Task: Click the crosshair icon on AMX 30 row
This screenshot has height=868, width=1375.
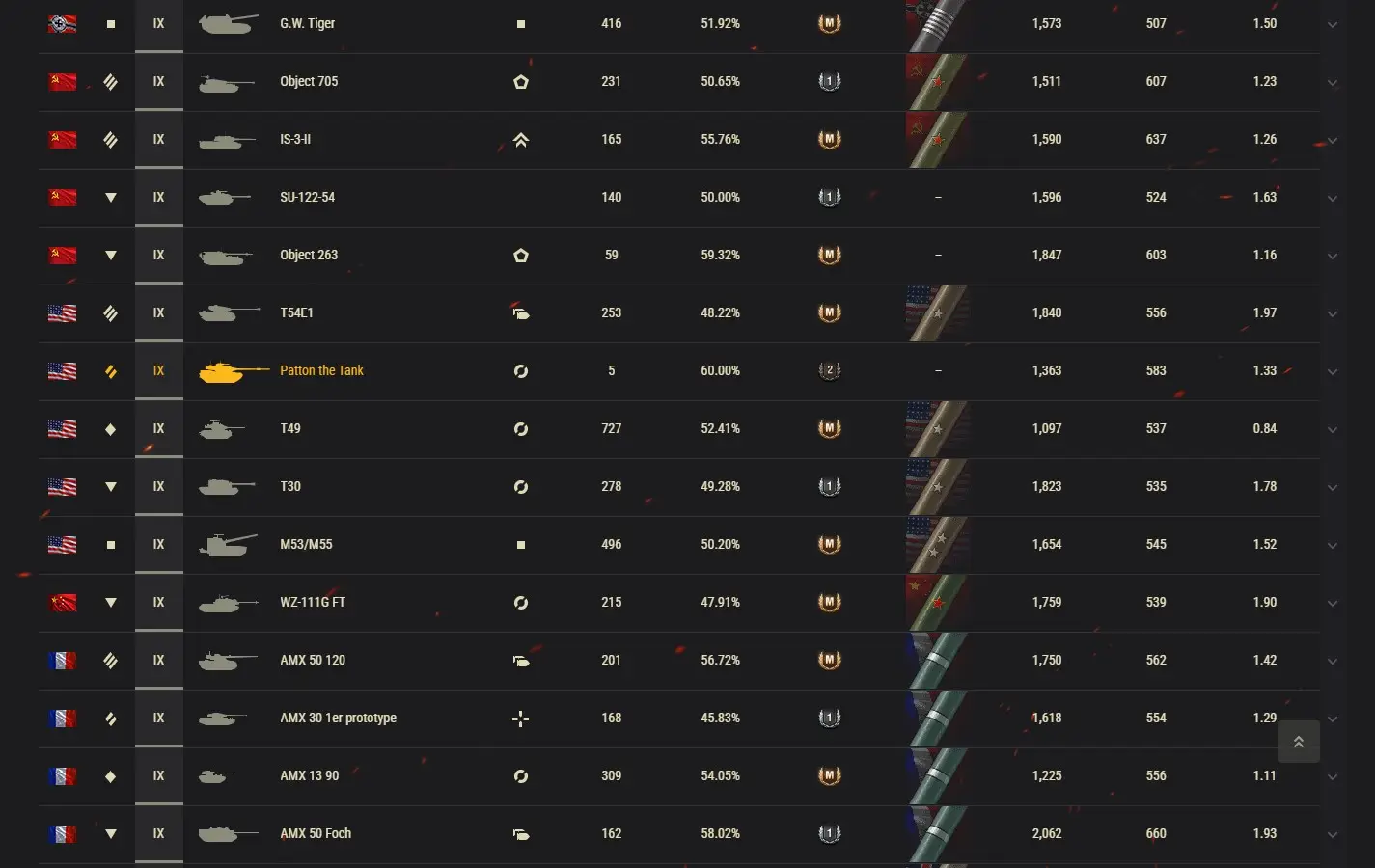Action: tap(520, 719)
